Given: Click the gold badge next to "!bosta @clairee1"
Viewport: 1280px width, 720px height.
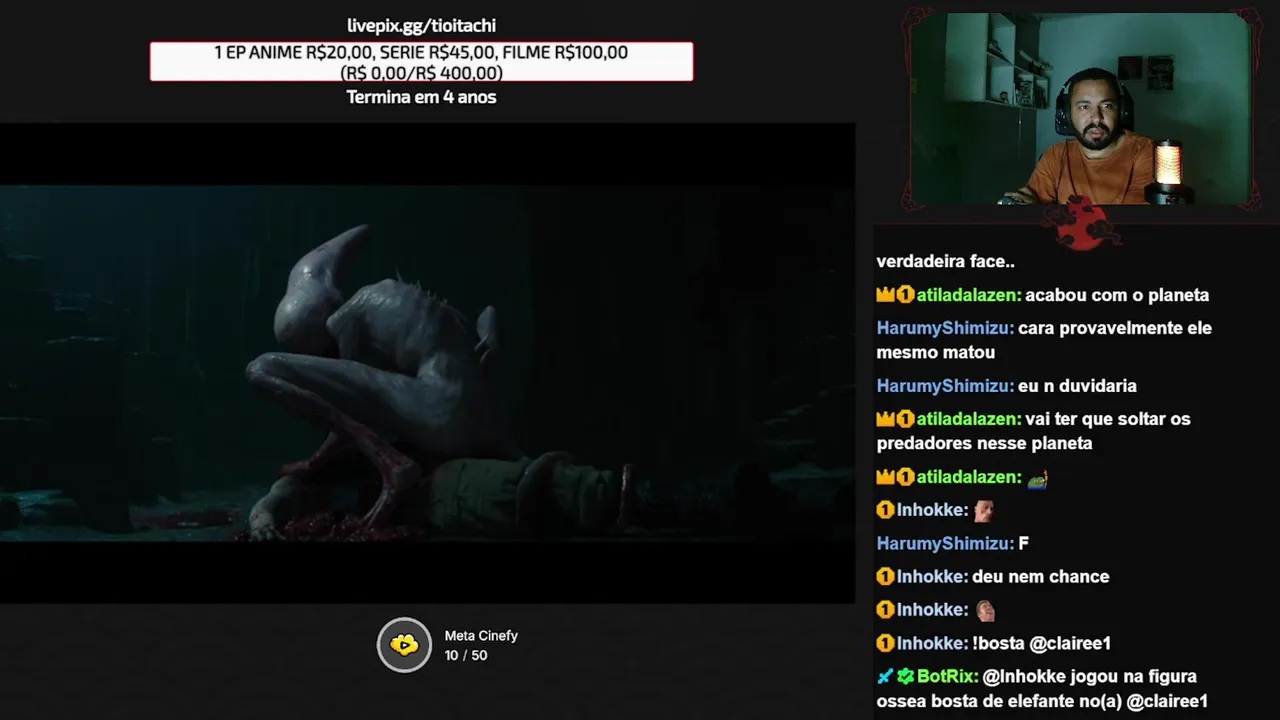Looking at the screenshot, I should point(885,643).
